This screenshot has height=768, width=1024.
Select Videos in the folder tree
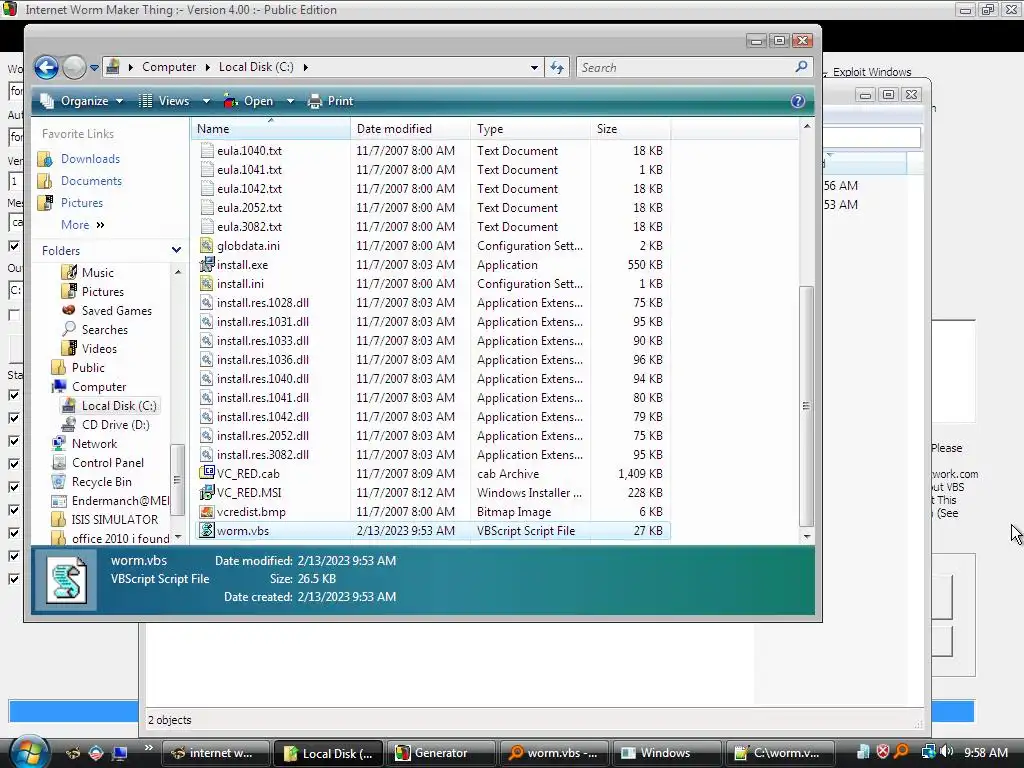point(99,349)
